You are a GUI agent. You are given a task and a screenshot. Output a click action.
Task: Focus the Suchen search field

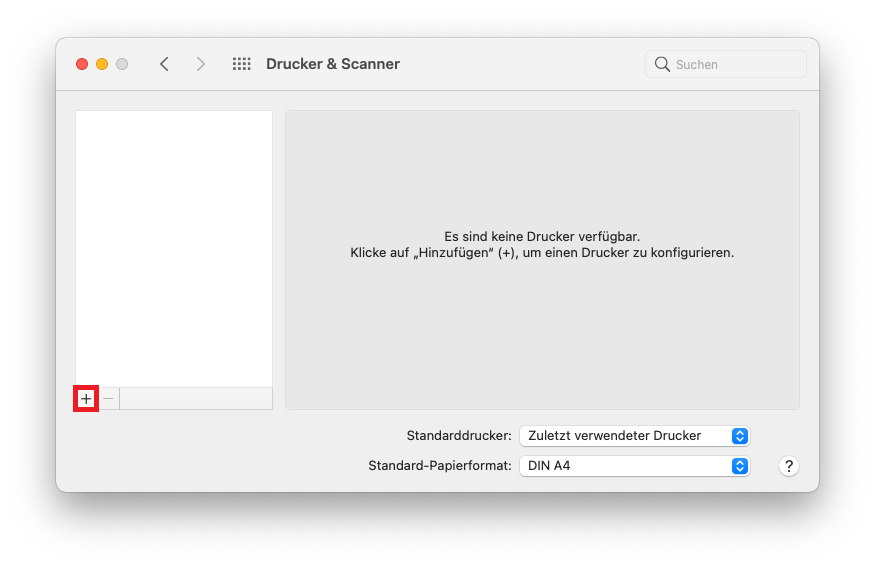click(x=735, y=64)
